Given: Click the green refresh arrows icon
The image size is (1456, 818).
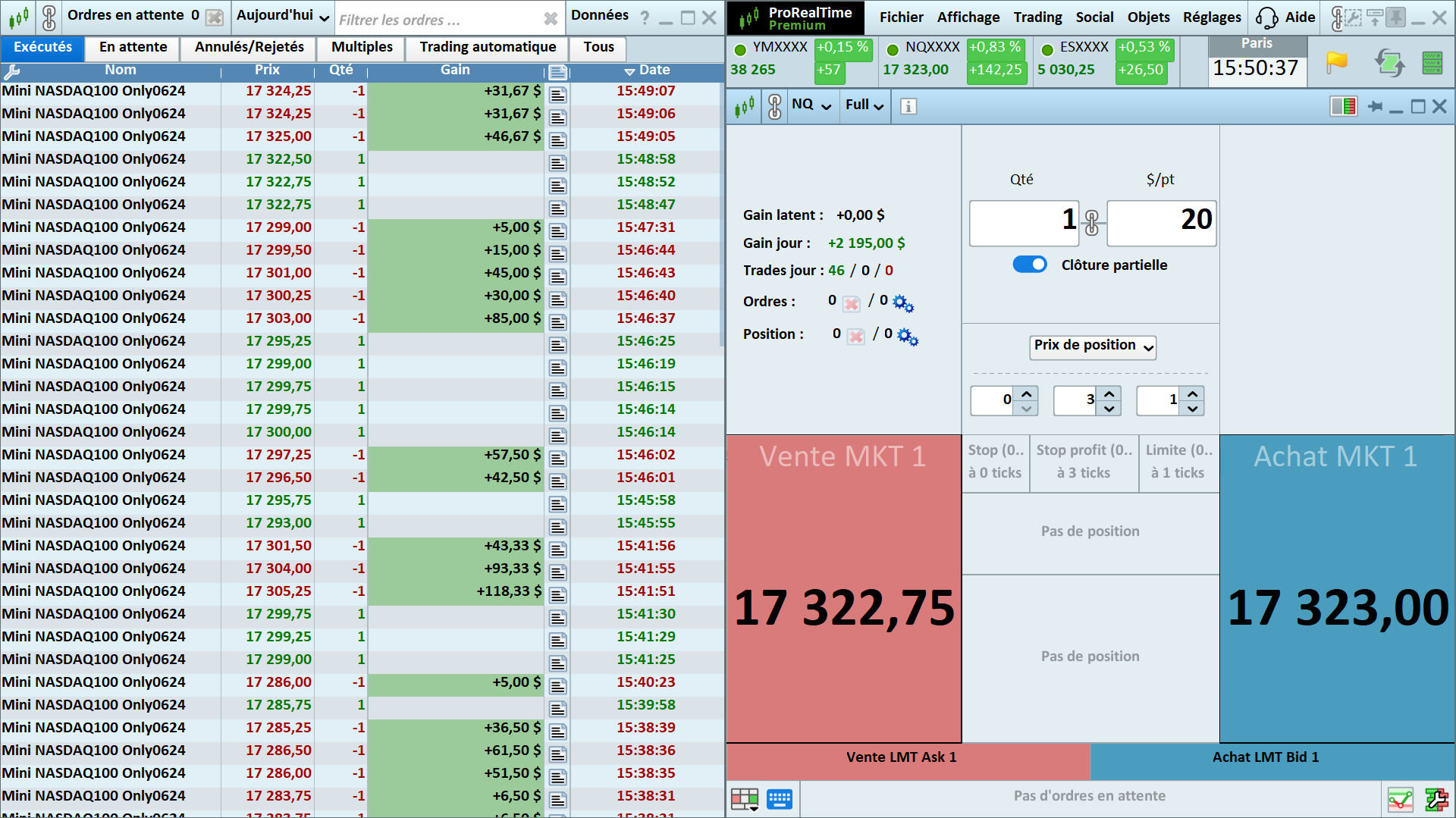Looking at the screenshot, I should point(1389,62).
